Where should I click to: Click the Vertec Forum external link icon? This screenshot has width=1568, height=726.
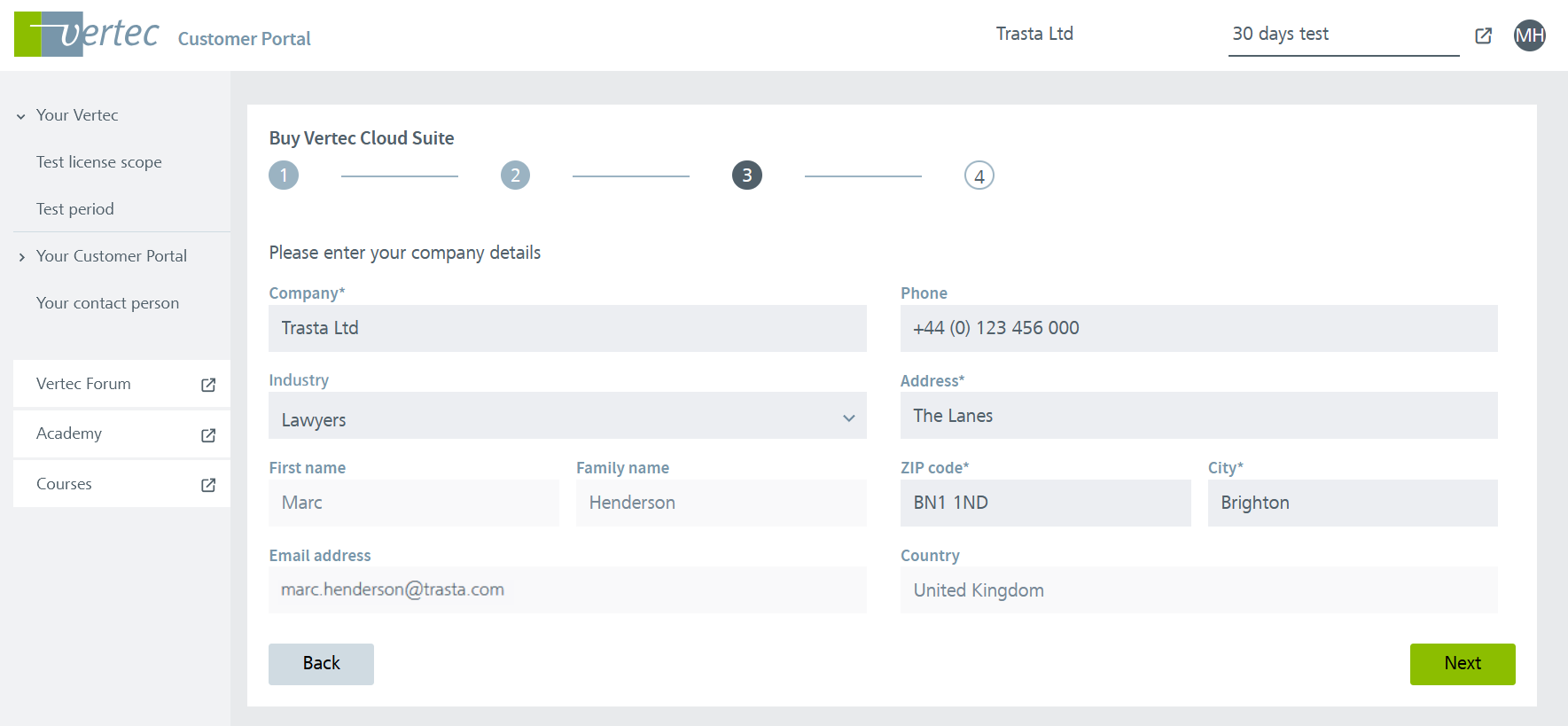(x=208, y=385)
